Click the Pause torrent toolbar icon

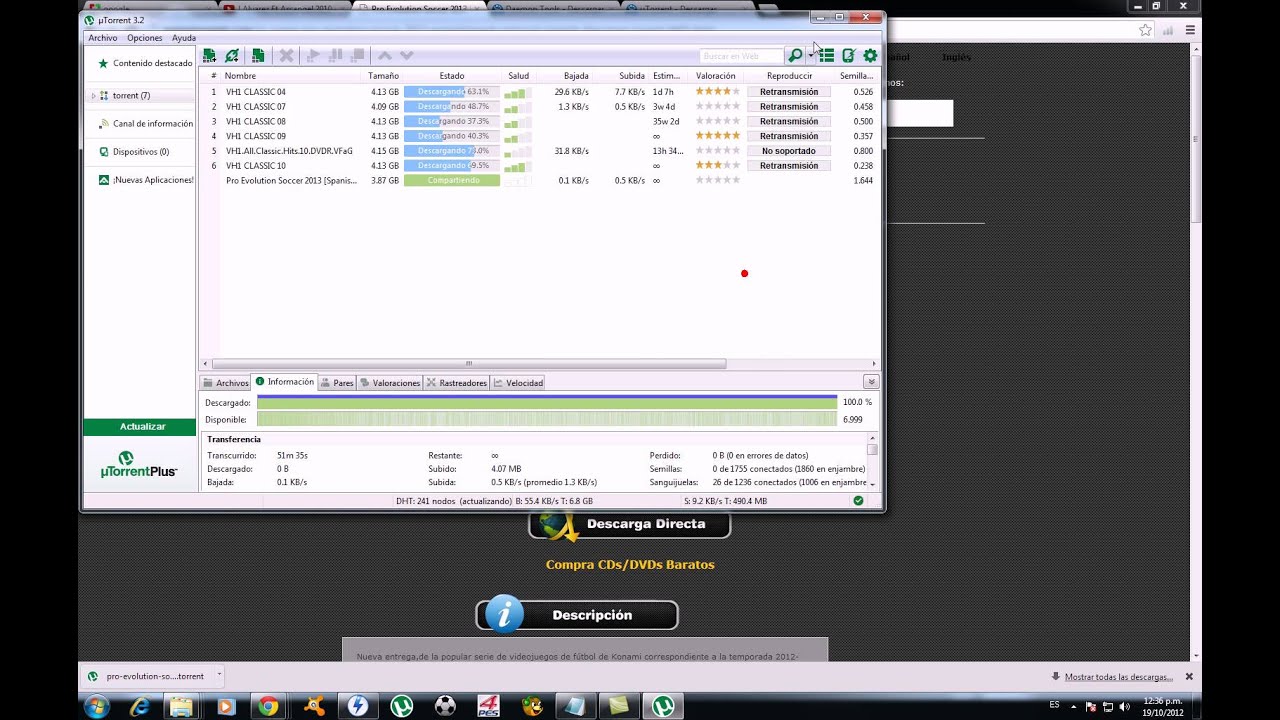(x=336, y=56)
